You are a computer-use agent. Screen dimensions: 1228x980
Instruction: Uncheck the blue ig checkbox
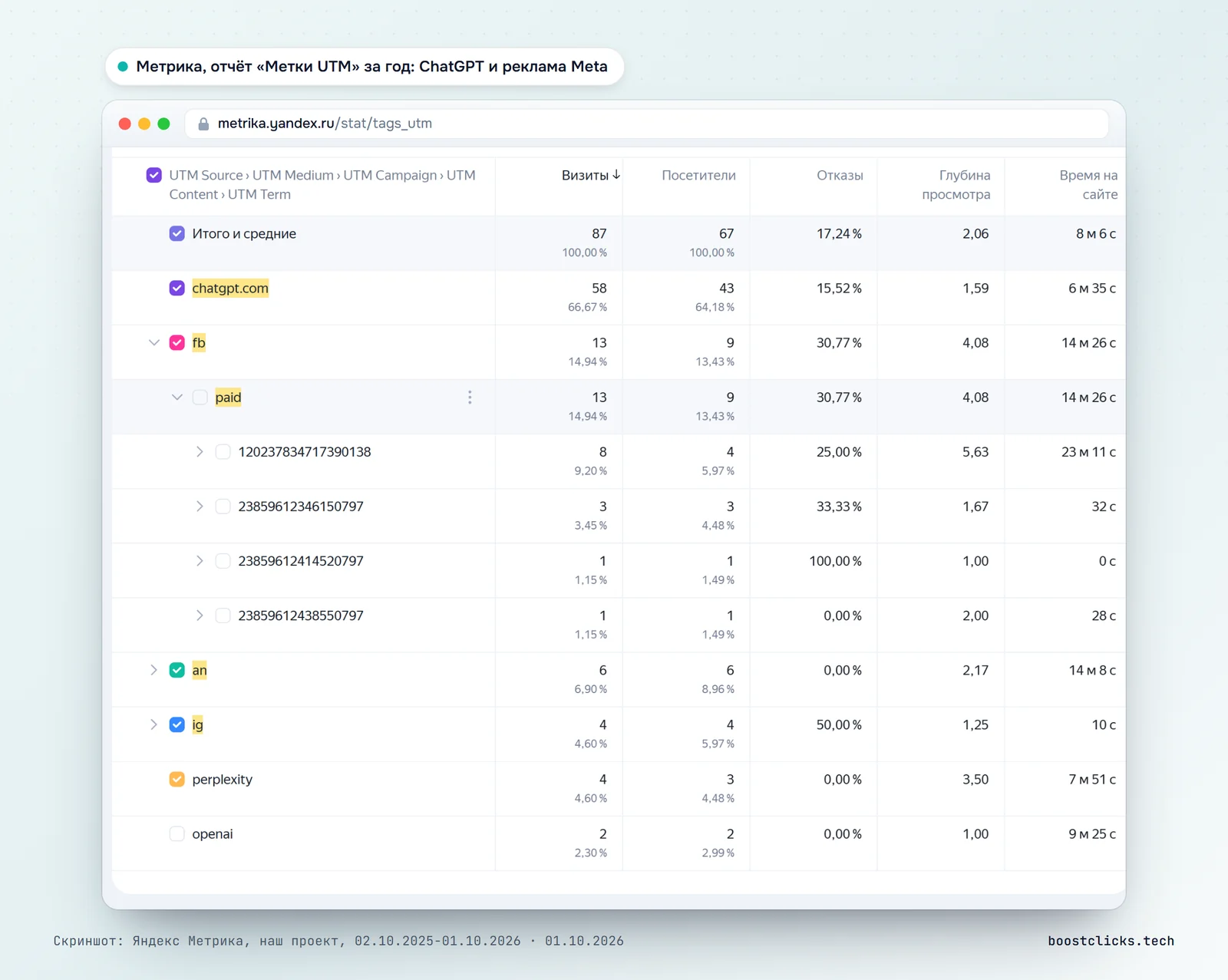coord(177,724)
